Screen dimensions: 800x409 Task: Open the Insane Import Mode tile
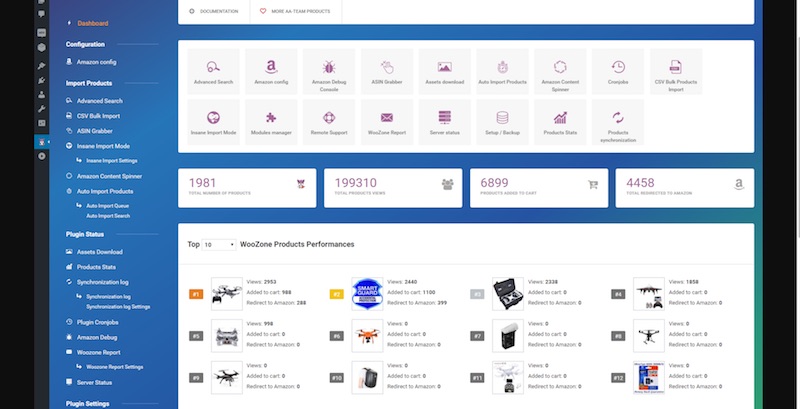tap(213, 122)
